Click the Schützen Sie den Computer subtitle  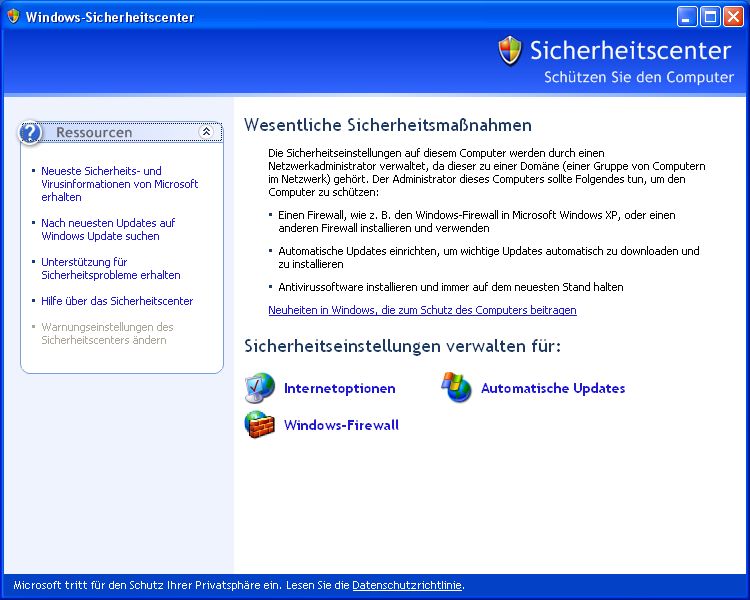coord(639,77)
